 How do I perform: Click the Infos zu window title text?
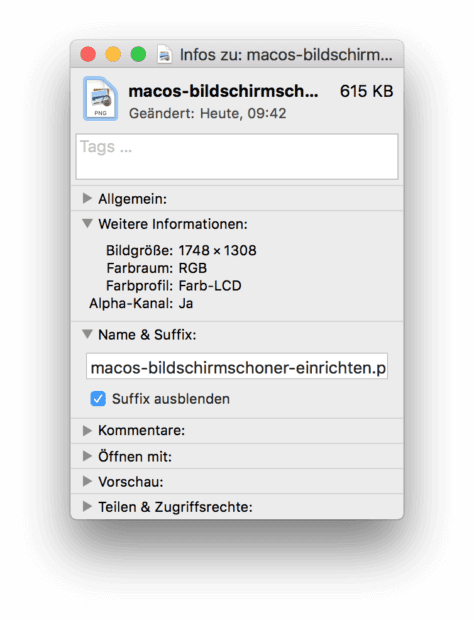click(286, 55)
